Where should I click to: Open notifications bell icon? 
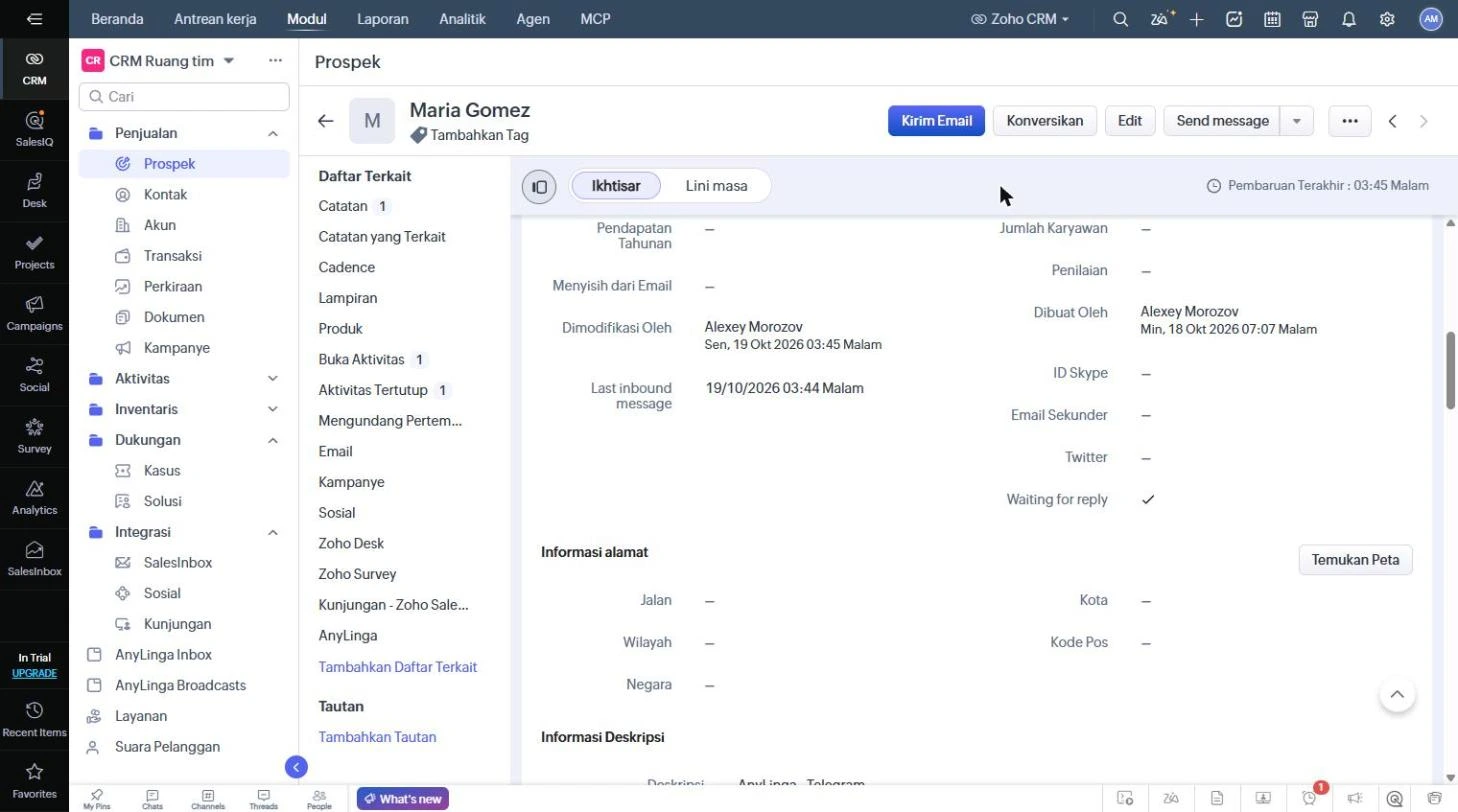point(1349,19)
